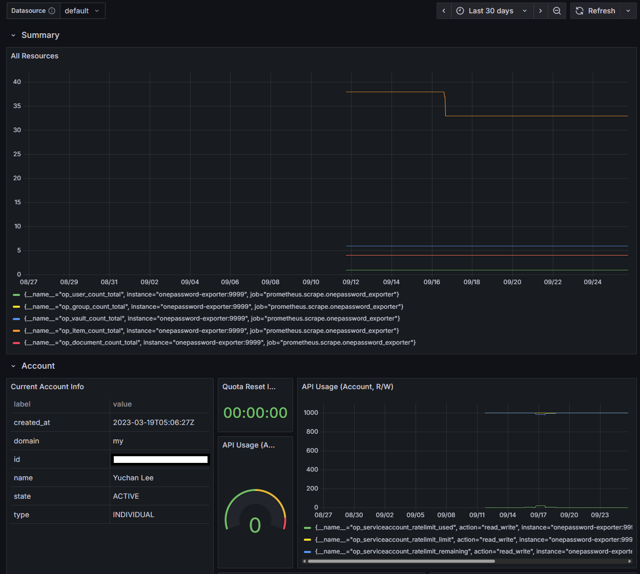Click op_item_count_total orange color swatch
Screen dimensions: 640x574
(16, 331)
